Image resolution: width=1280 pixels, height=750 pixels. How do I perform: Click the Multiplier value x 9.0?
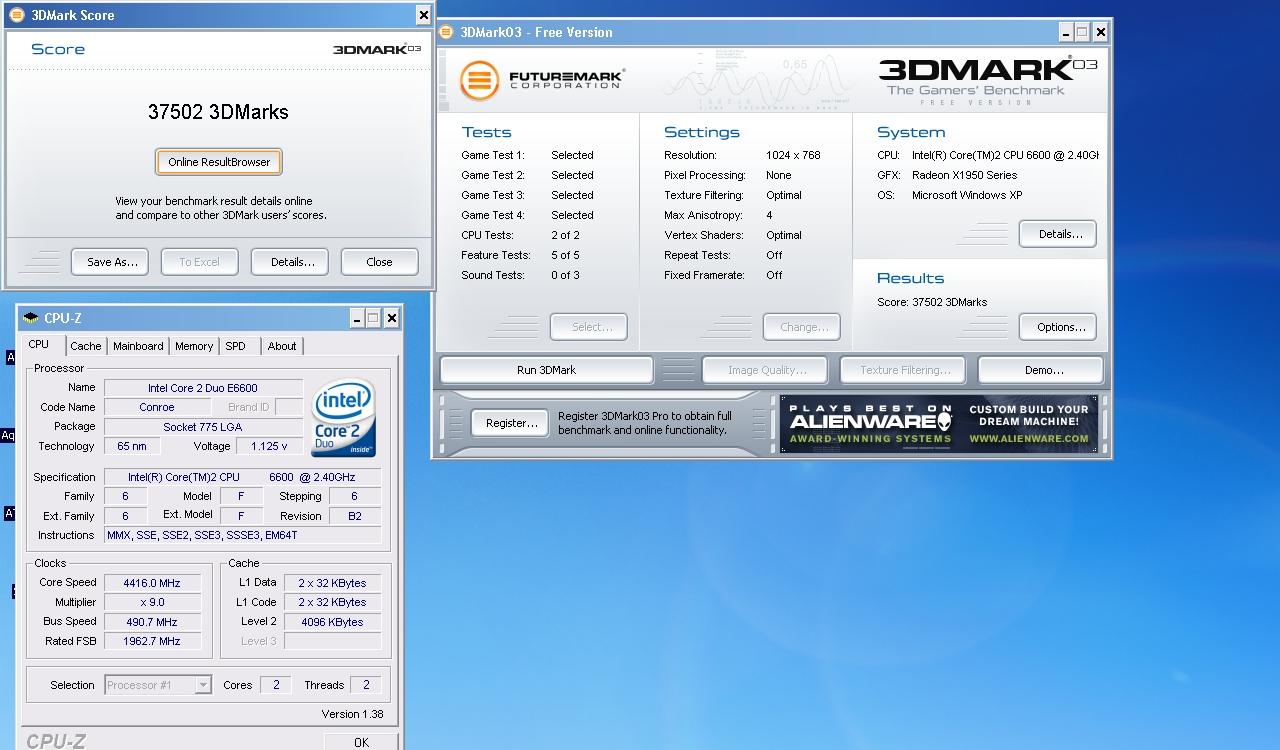(x=152, y=602)
